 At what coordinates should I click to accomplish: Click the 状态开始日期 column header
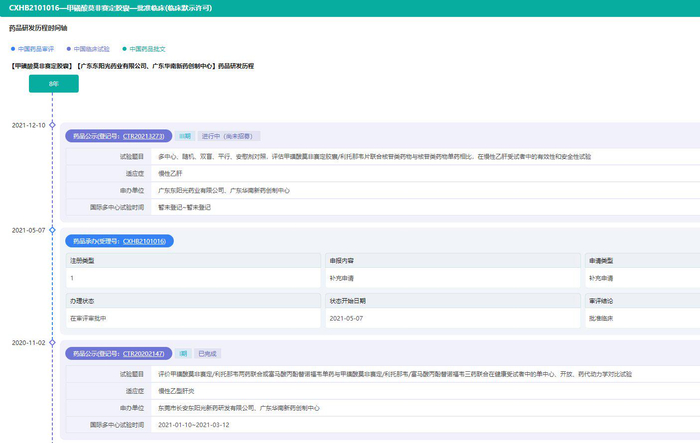pyautogui.click(x=453, y=301)
